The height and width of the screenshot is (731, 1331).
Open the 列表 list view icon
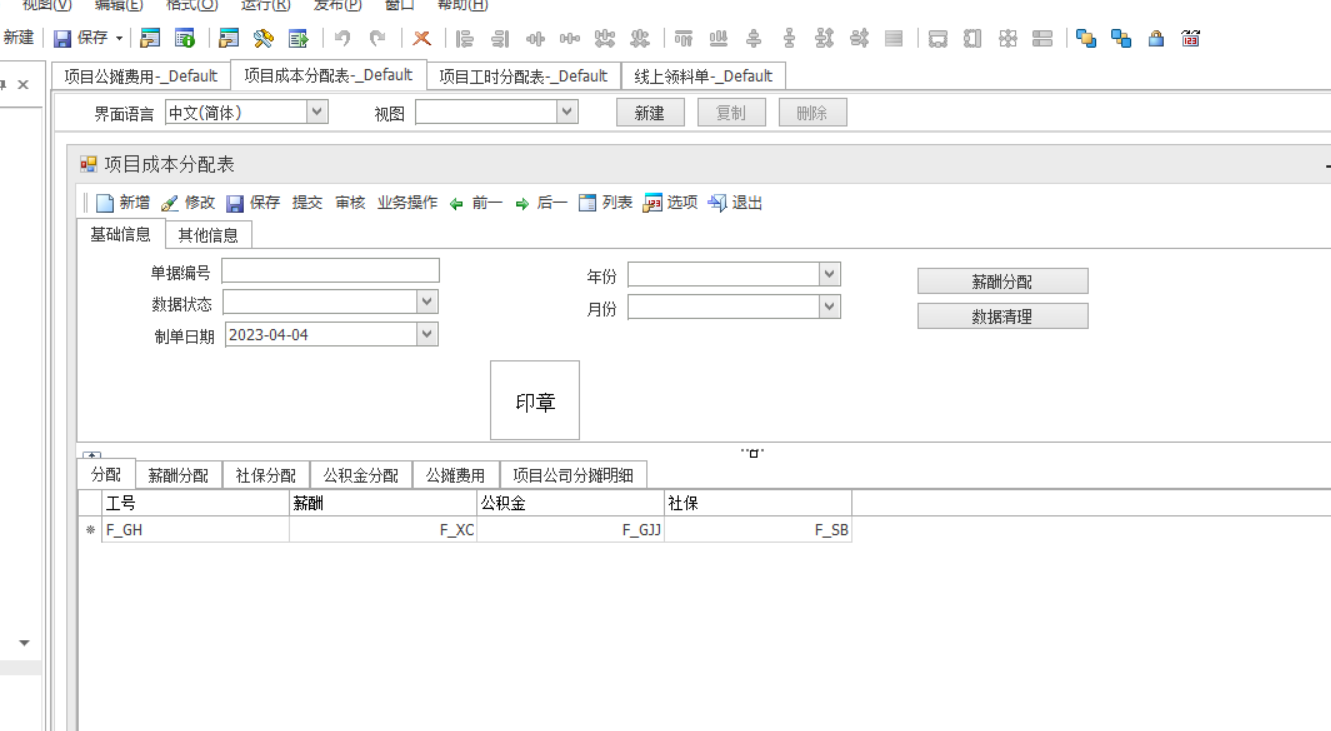point(588,203)
